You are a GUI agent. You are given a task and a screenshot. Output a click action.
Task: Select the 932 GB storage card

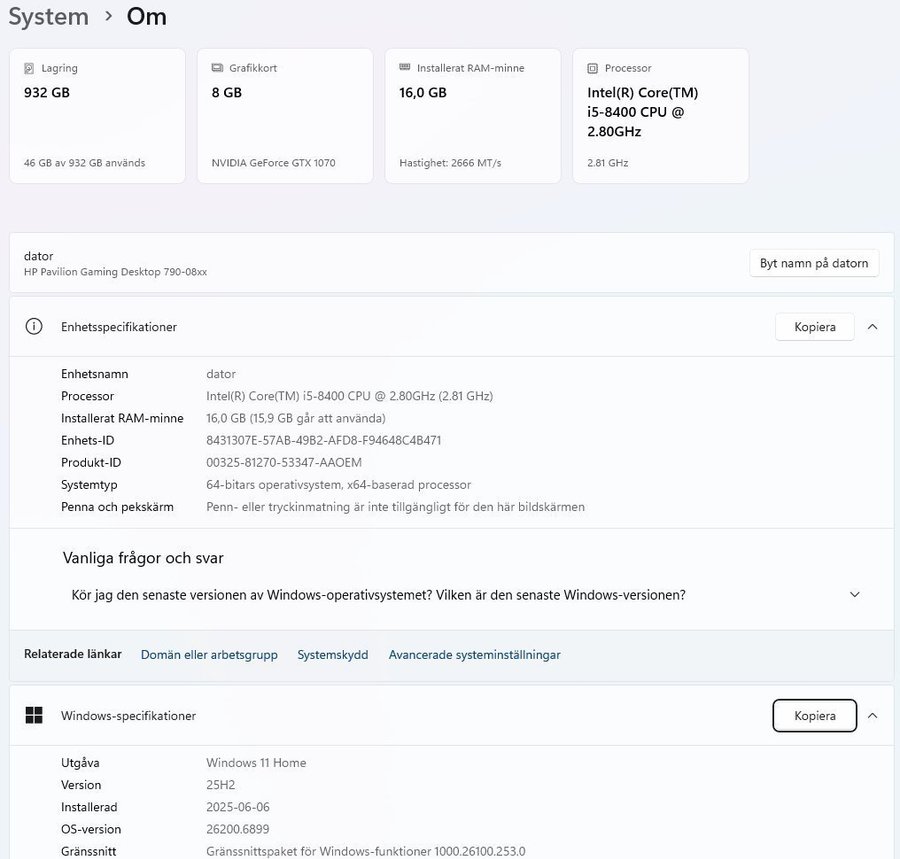(97, 116)
